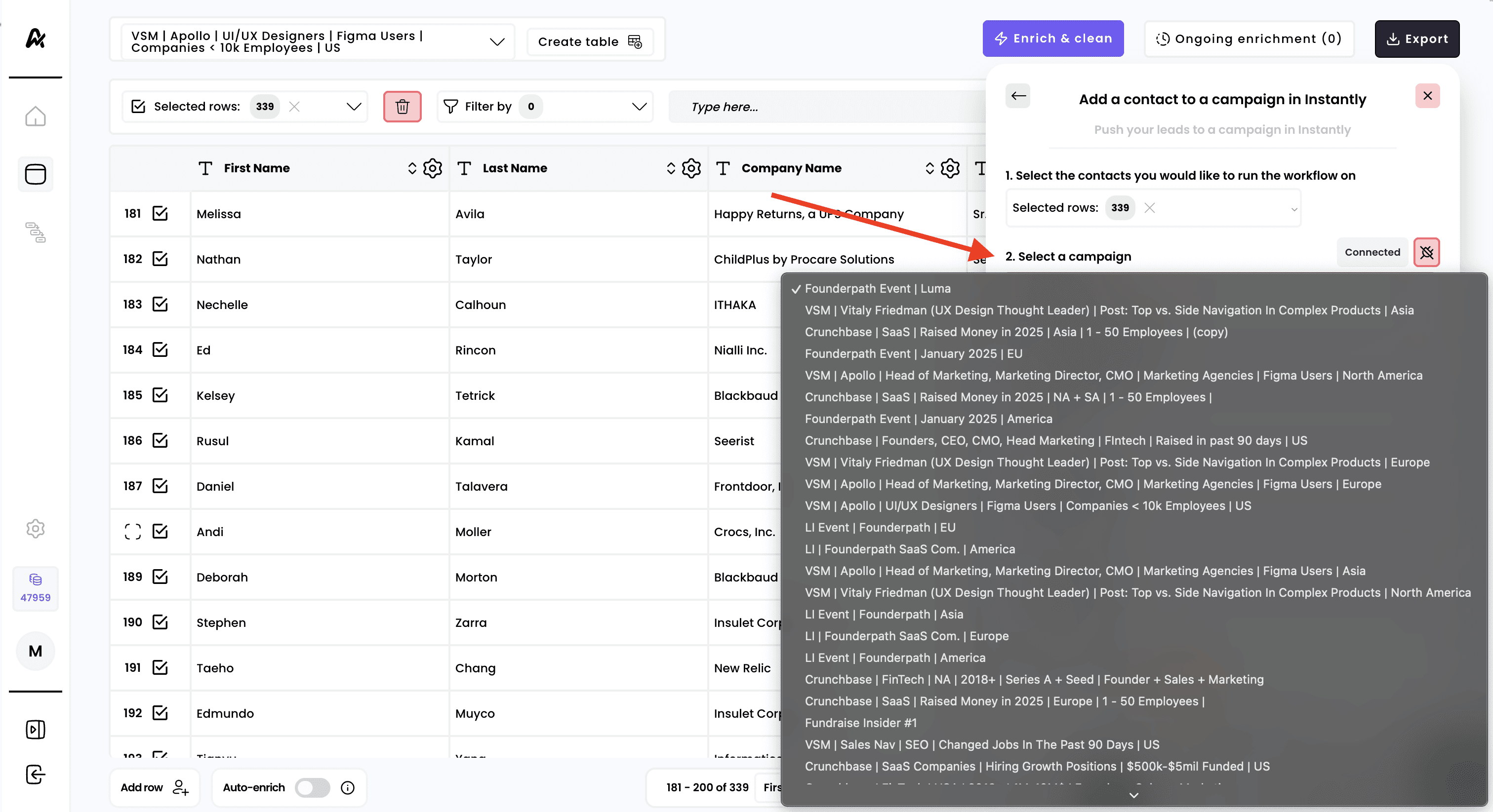Click the red trash delete icon

[402, 107]
